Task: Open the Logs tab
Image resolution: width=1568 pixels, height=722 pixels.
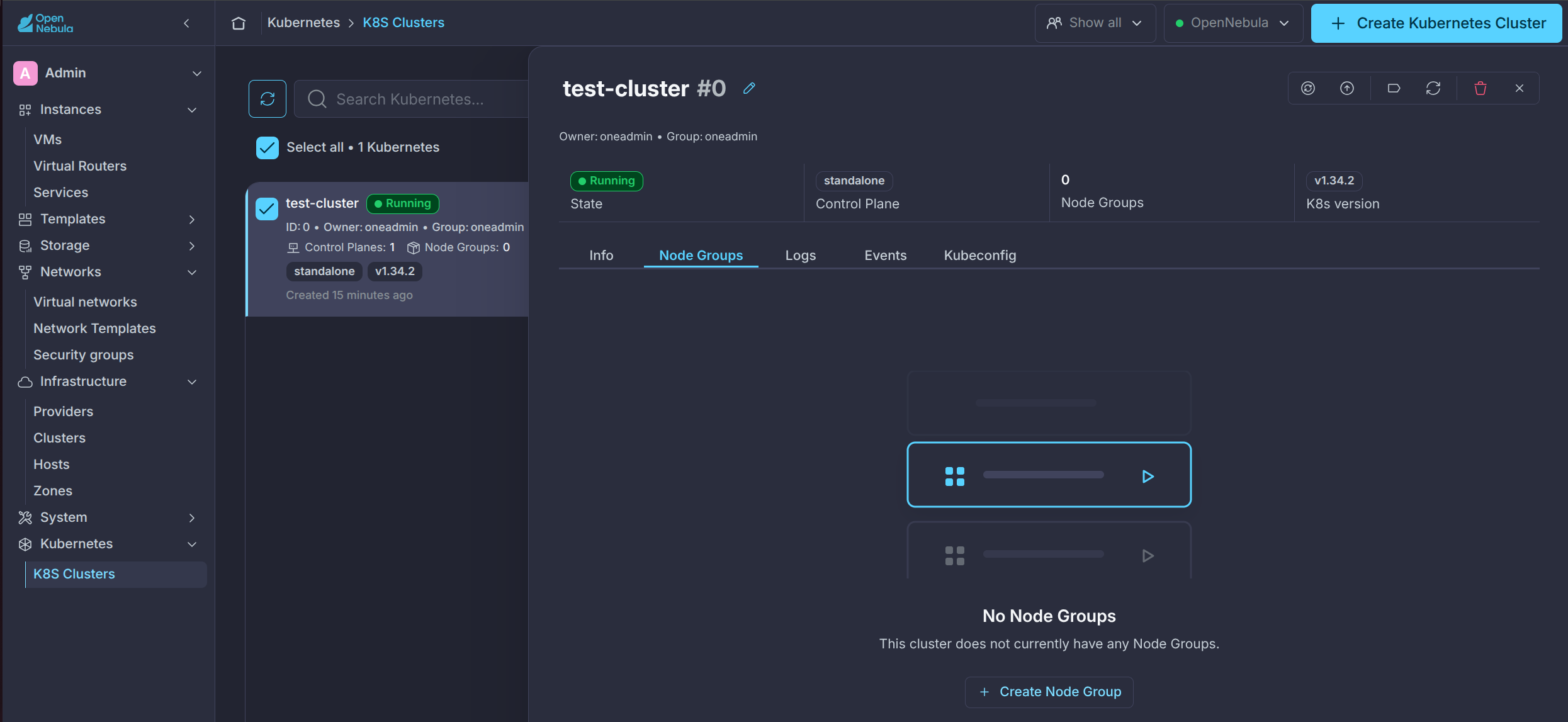Action: (x=800, y=255)
